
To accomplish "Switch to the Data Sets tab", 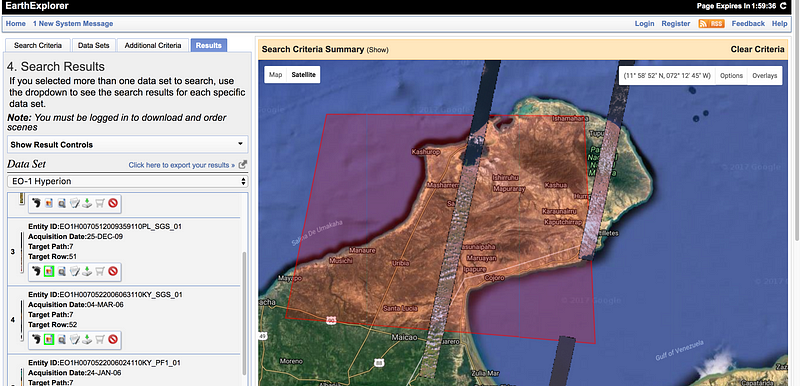I will (94, 45).
